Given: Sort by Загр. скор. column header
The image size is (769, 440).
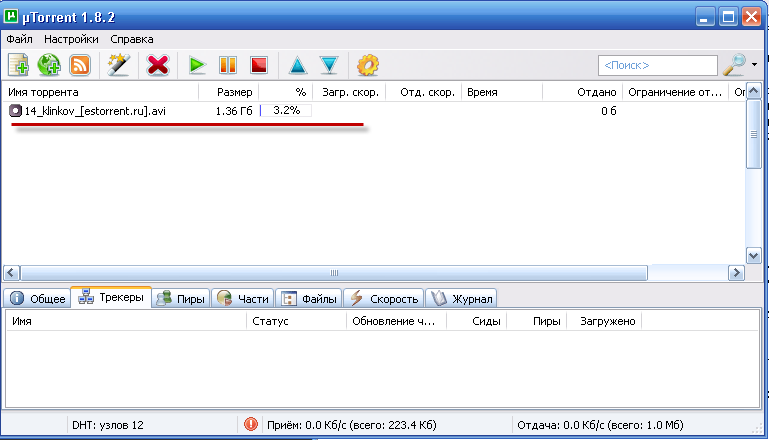Looking at the screenshot, I should coord(349,92).
